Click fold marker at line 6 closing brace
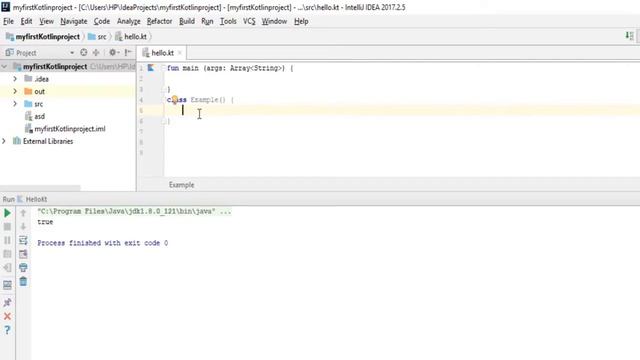The width and height of the screenshot is (640, 360). point(163,121)
